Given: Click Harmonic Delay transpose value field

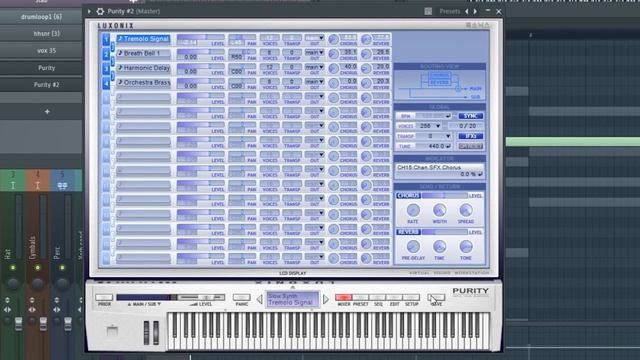Looking at the screenshot, I should click(292, 67).
